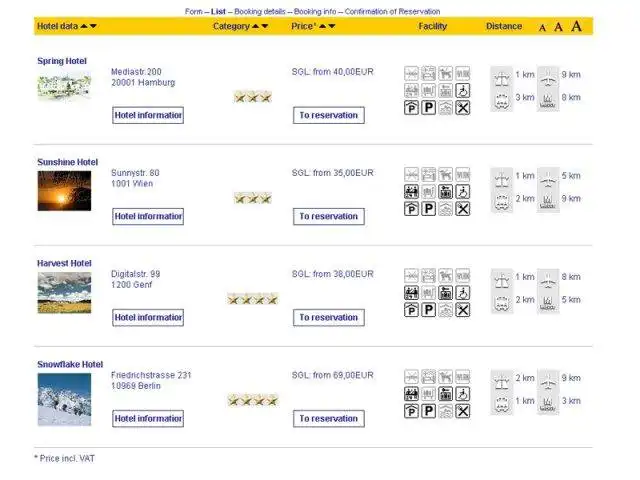640x480 pixels.
Task: Click the airplane distance icon for Spring Hotel
Action: [547, 75]
